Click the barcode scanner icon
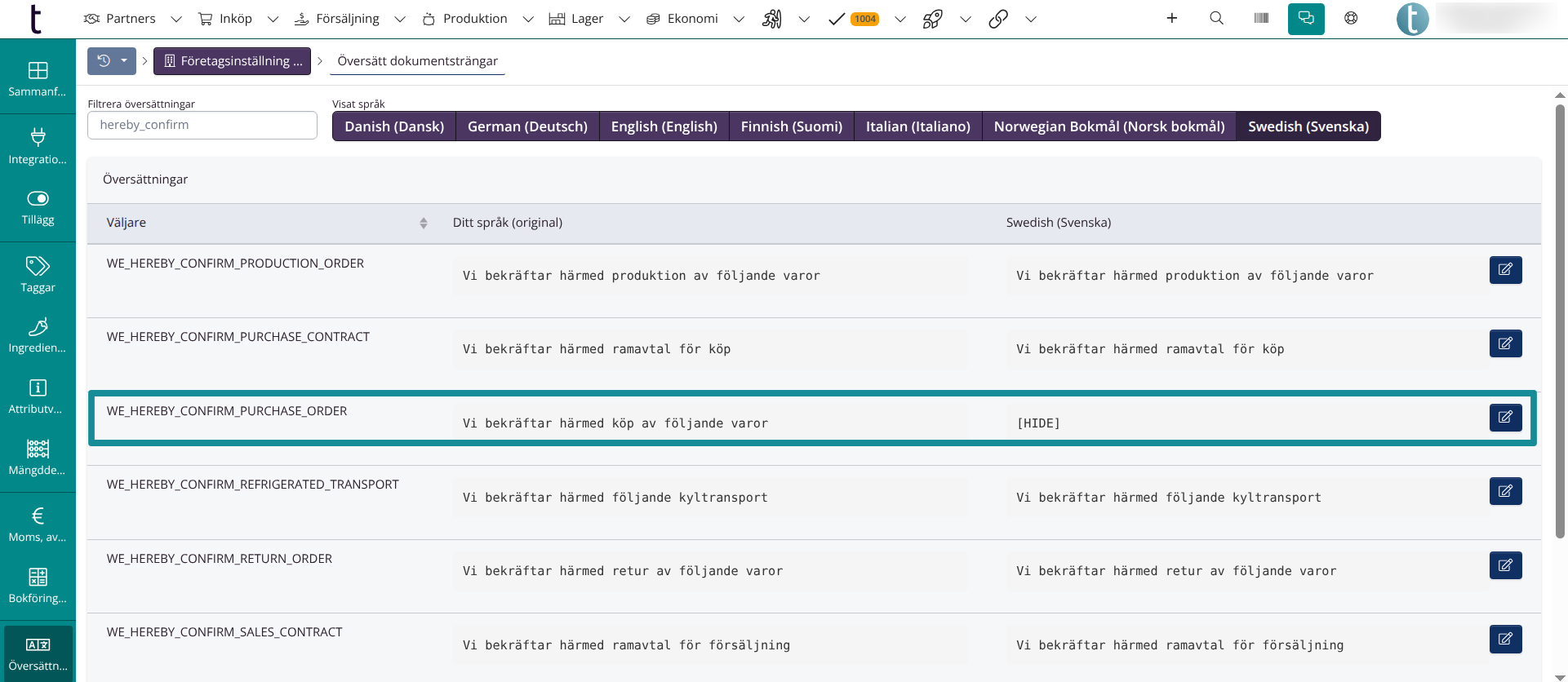The image size is (1568, 682). [x=1261, y=18]
